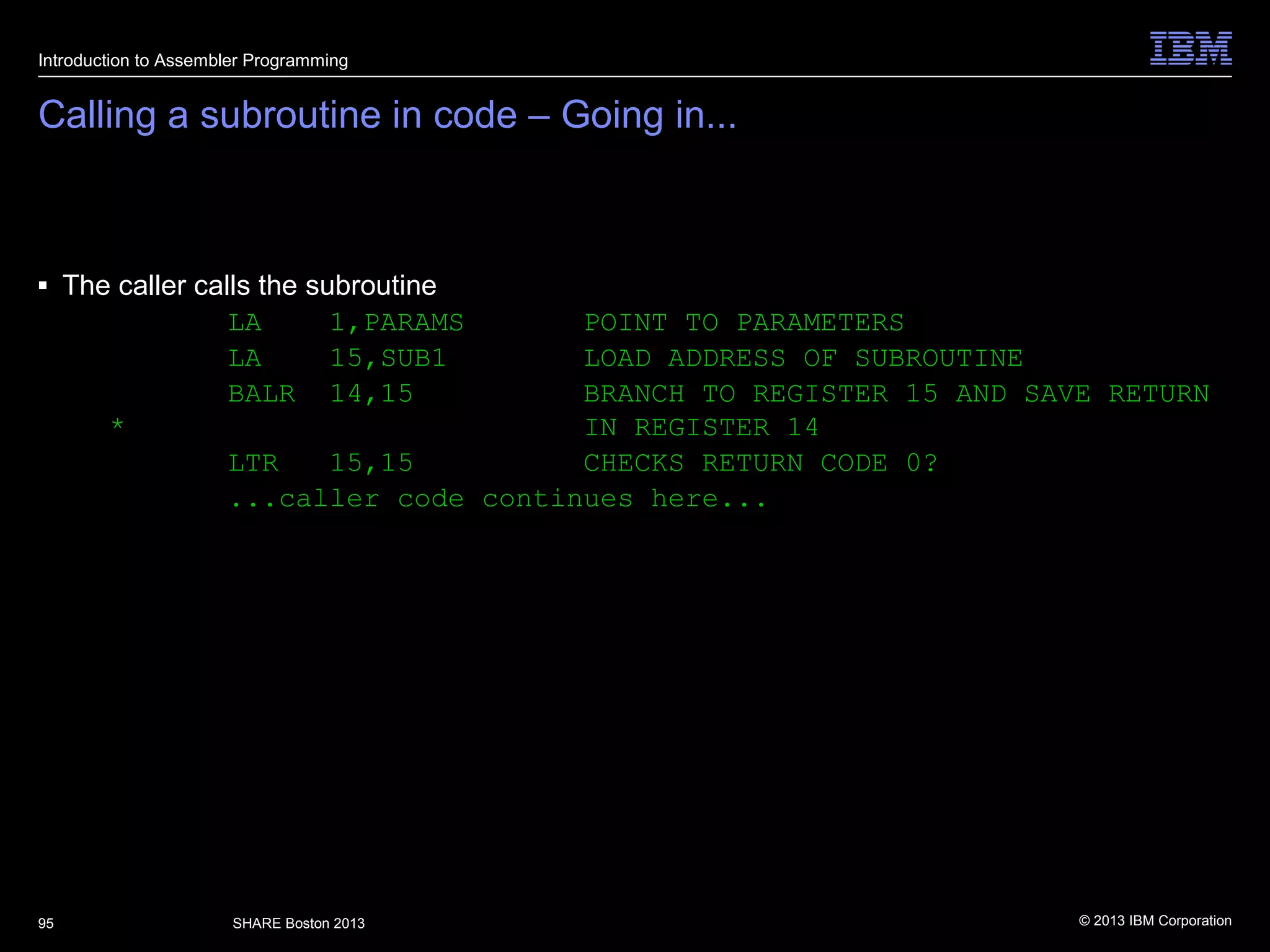Click the operand '15,15'
Viewport: 1270px width, 952px height.
pyautogui.click(x=371, y=464)
